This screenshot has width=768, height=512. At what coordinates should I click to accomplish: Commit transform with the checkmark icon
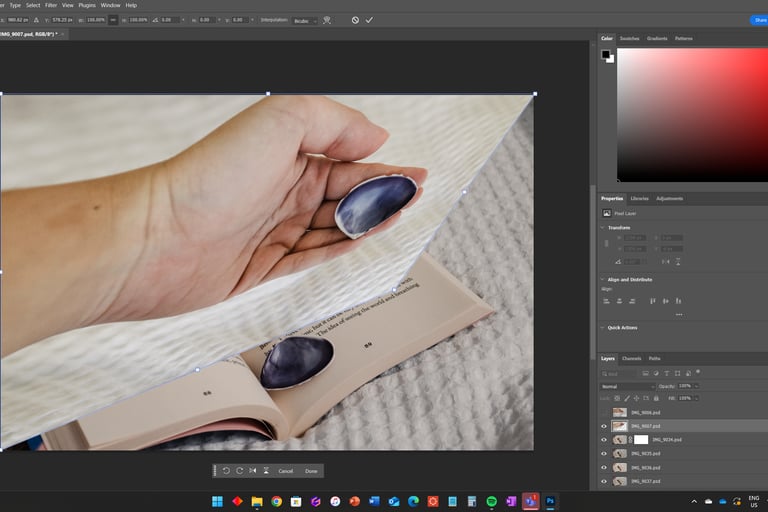point(369,19)
